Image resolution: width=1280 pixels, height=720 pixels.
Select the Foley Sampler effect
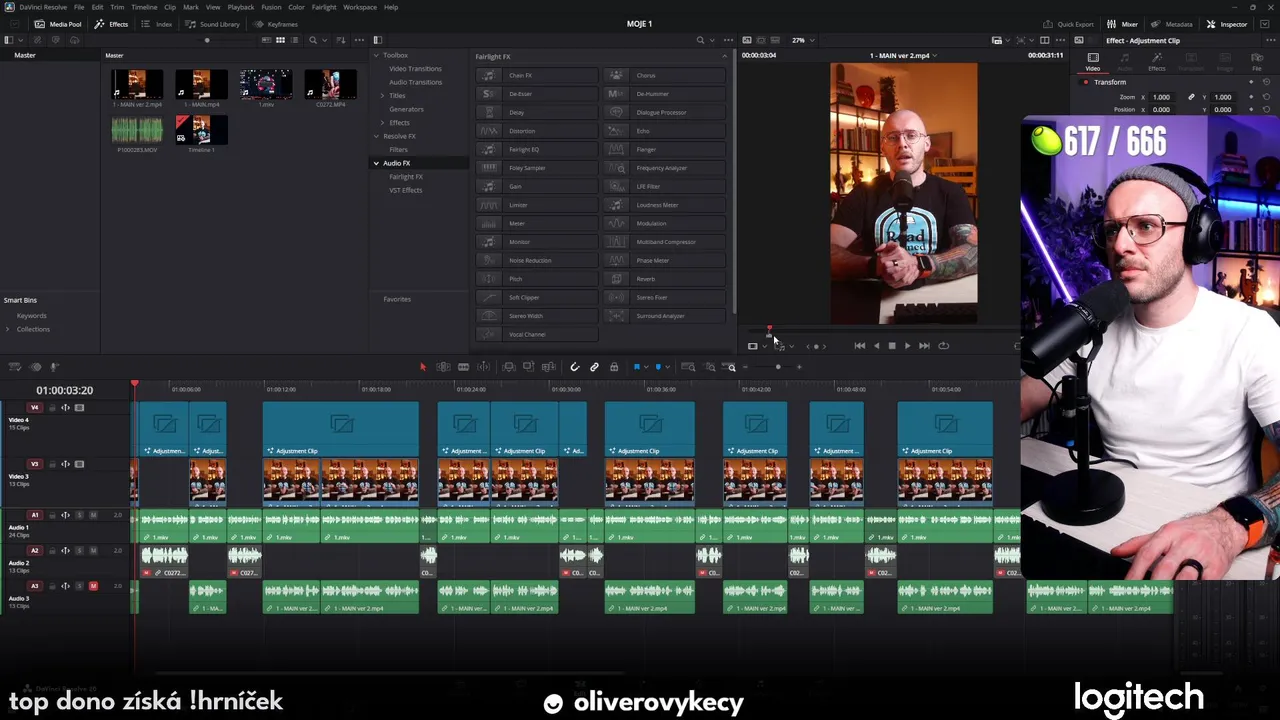536,168
